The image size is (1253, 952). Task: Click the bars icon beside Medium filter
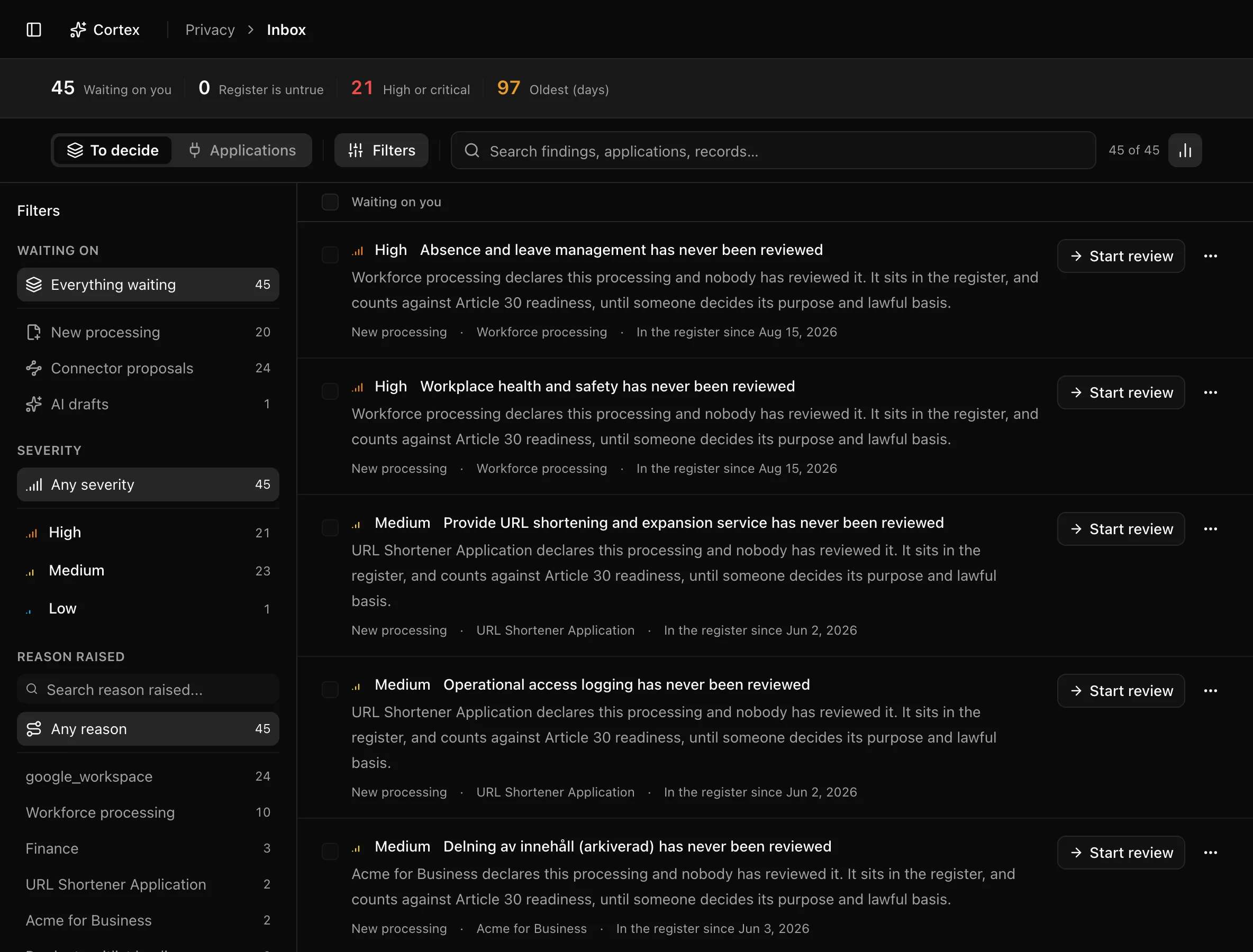point(31,571)
